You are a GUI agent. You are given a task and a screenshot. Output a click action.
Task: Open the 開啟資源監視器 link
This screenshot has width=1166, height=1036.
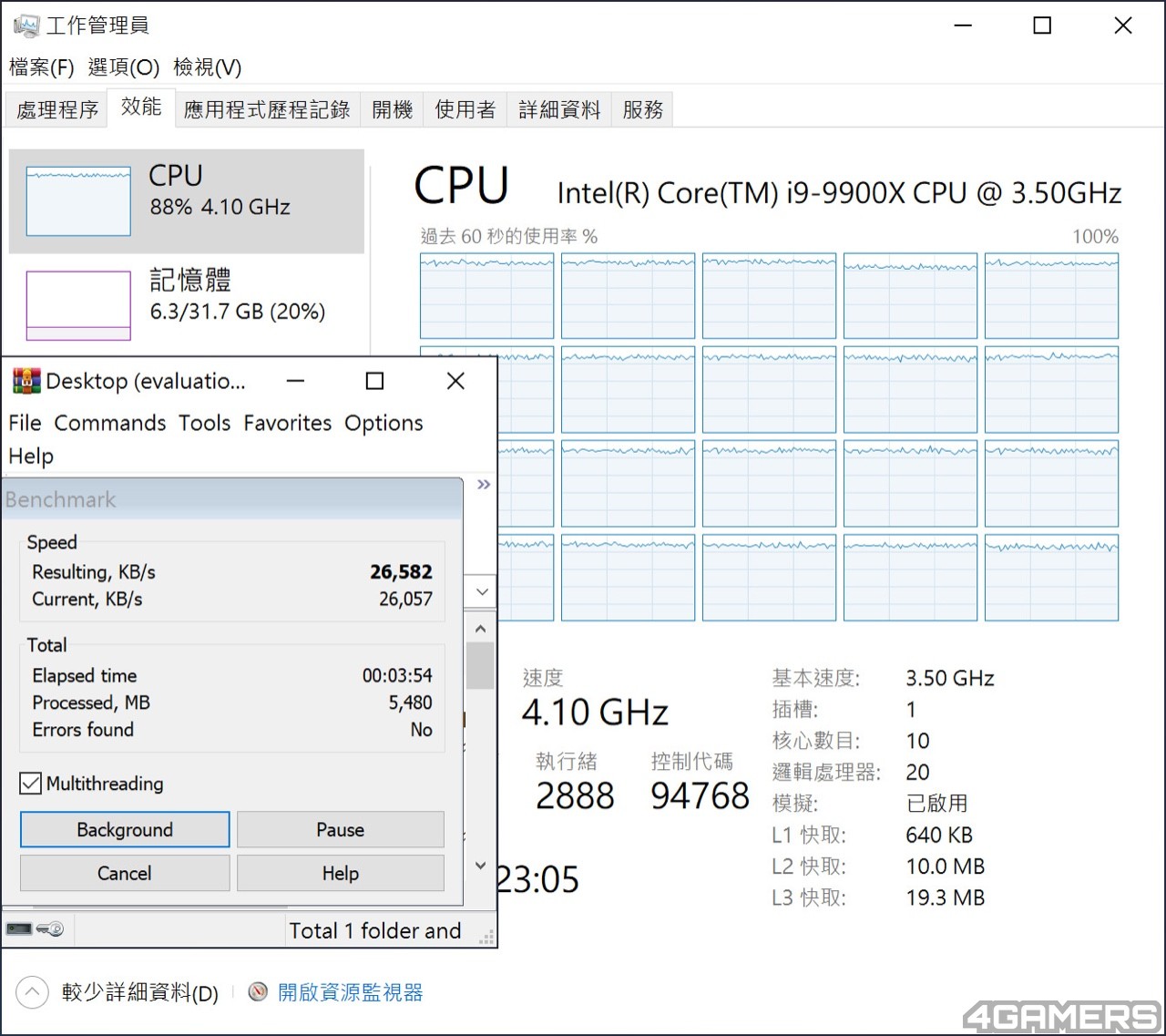click(351, 992)
